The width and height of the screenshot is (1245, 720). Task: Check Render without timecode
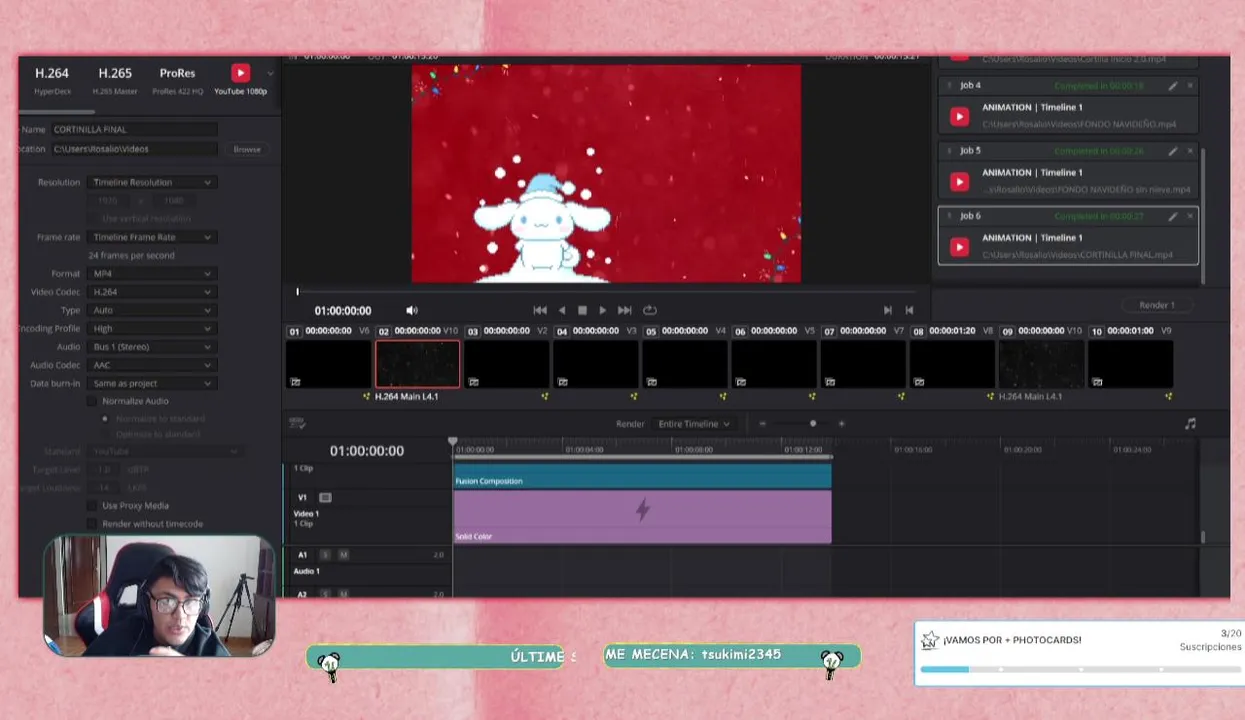pos(92,524)
